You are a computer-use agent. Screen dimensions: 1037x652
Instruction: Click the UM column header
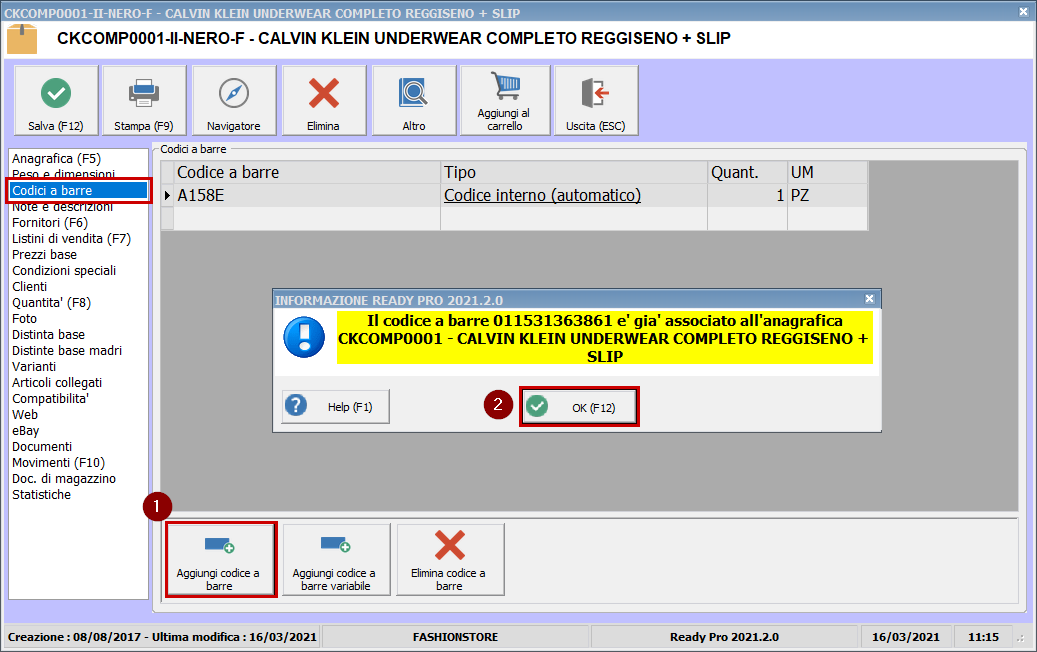click(x=827, y=172)
